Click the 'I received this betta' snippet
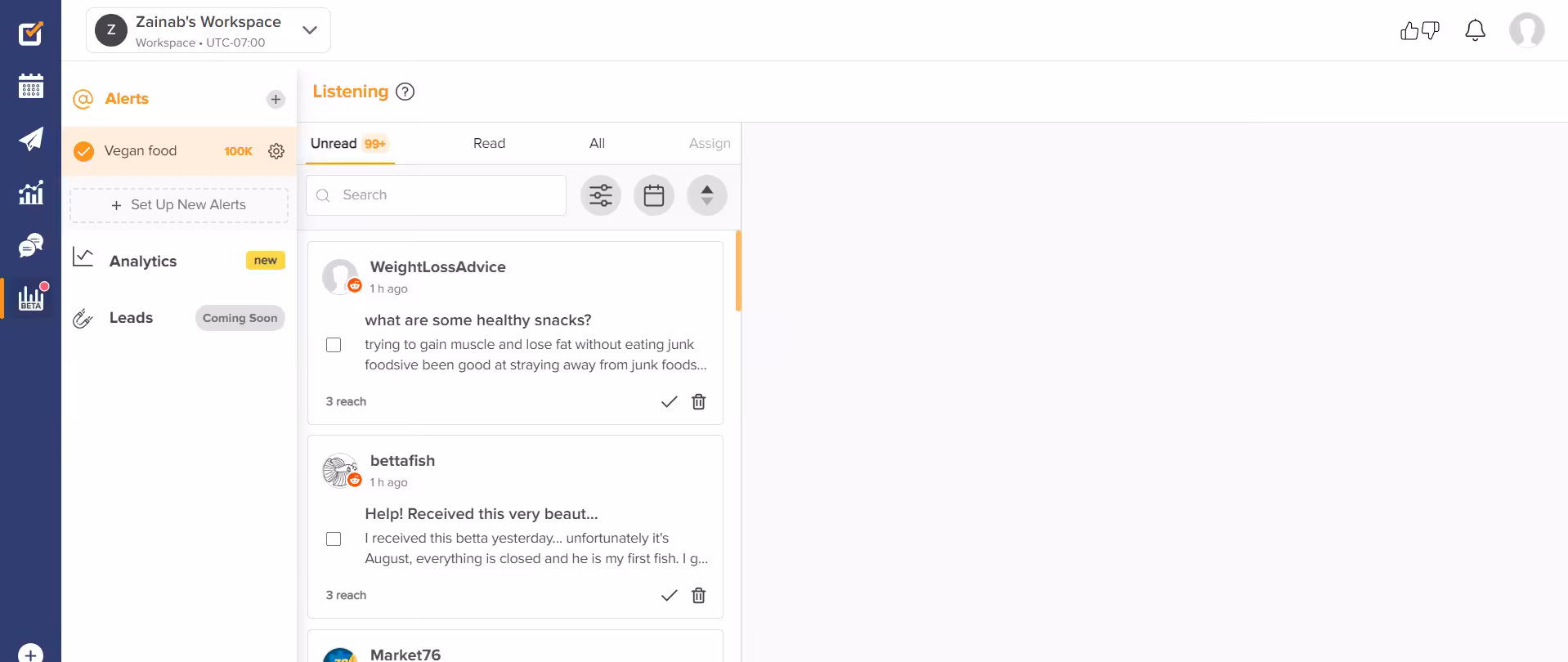The width and height of the screenshot is (1568, 662). 536,548
